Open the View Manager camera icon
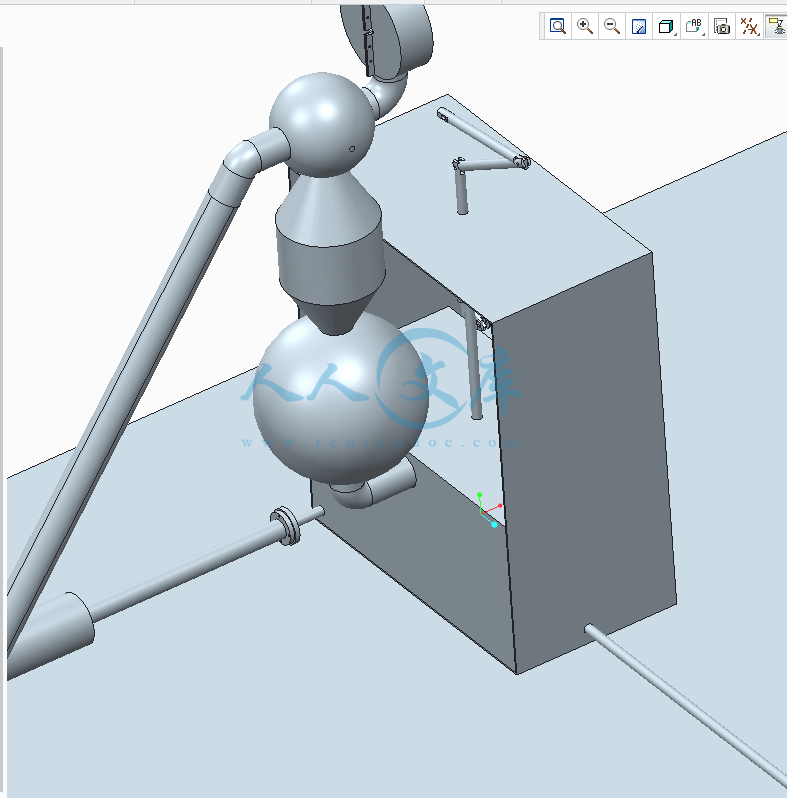This screenshot has width=787, height=798. (722, 27)
